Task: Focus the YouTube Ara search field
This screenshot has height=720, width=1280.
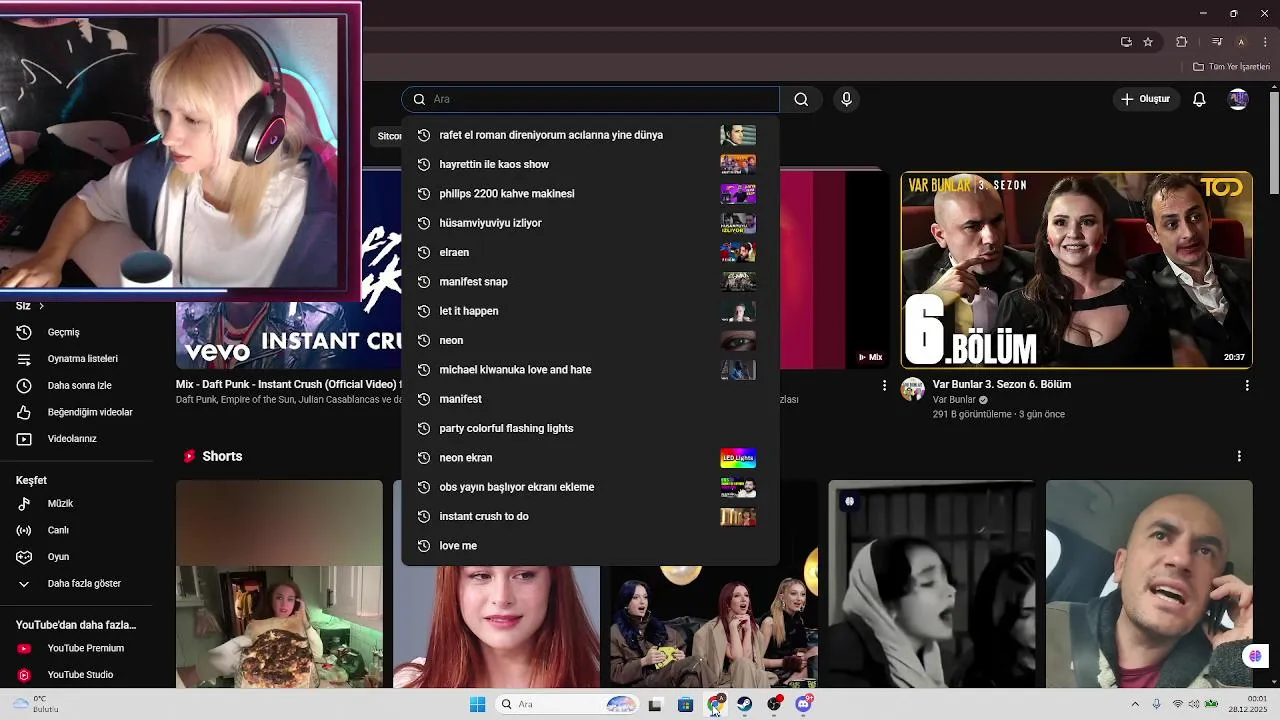Action: [x=590, y=99]
